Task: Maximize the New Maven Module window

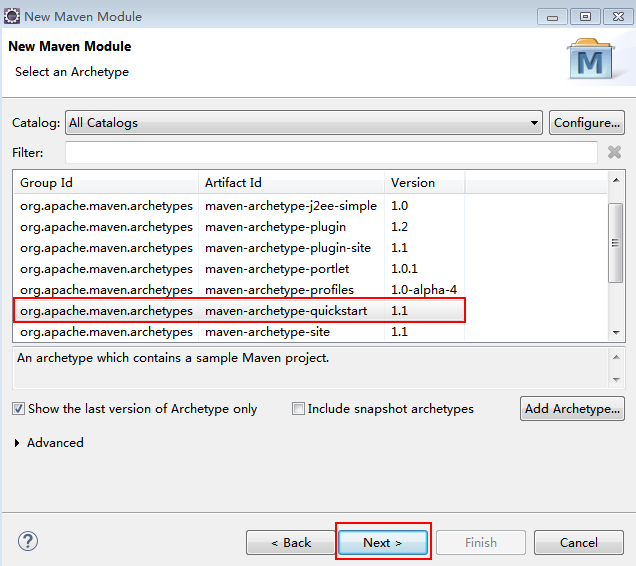Action: [585, 17]
